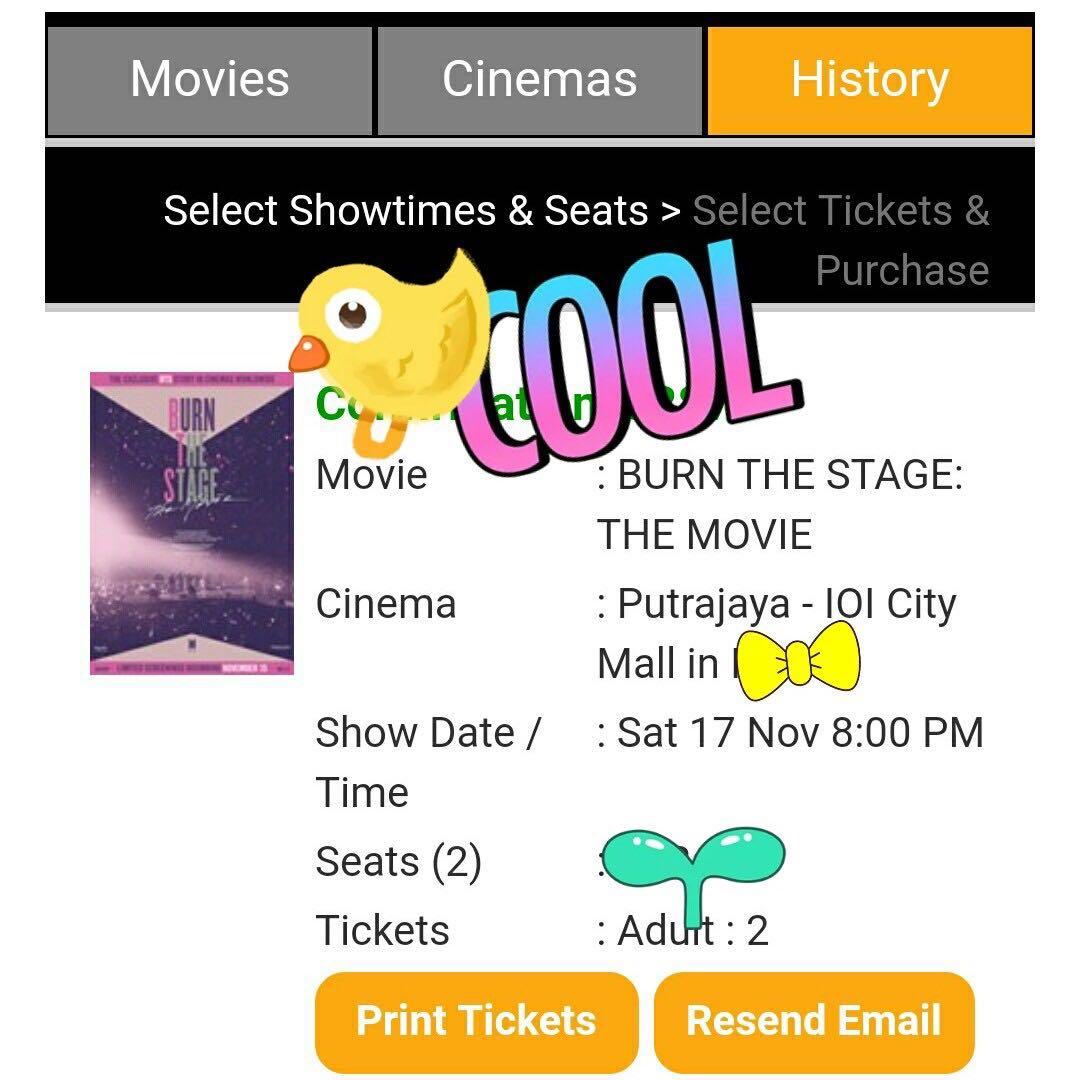Click the BURN THE STAGE: THE MOVIE title text
Viewport: 1080px width, 1080px height.
[x=780, y=504]
